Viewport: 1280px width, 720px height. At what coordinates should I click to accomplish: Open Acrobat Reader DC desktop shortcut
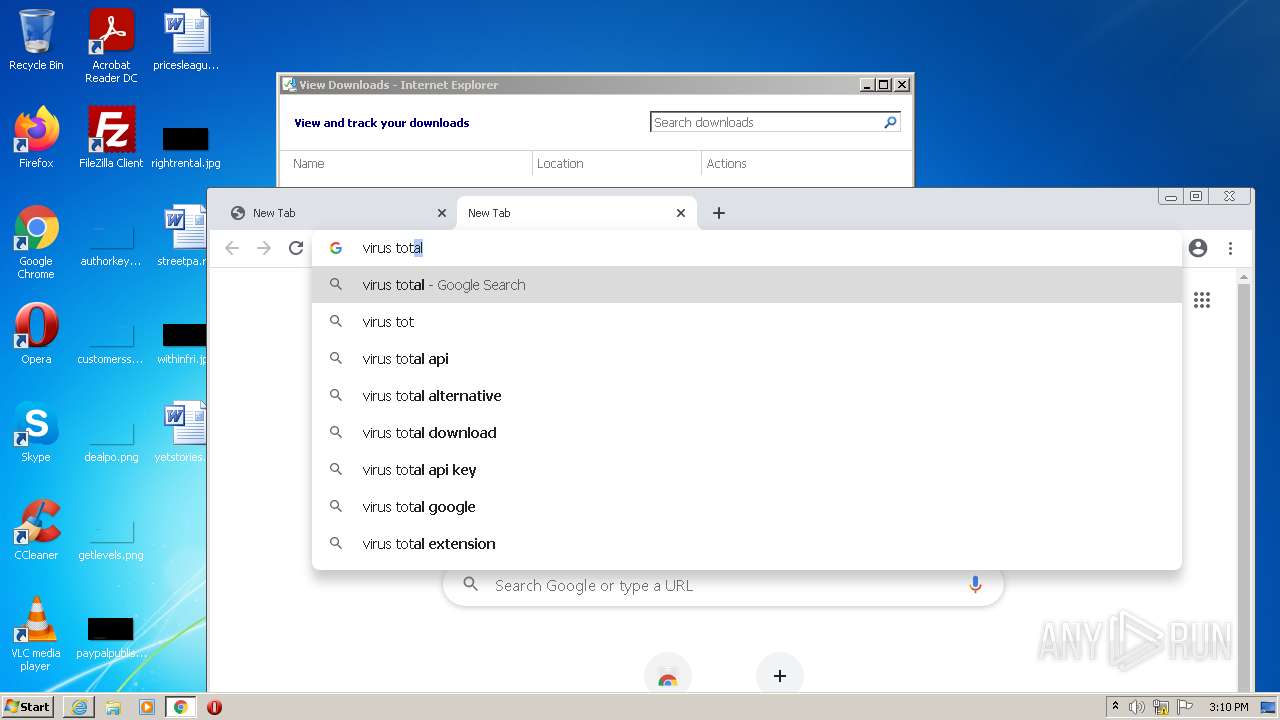pos(111,46)
